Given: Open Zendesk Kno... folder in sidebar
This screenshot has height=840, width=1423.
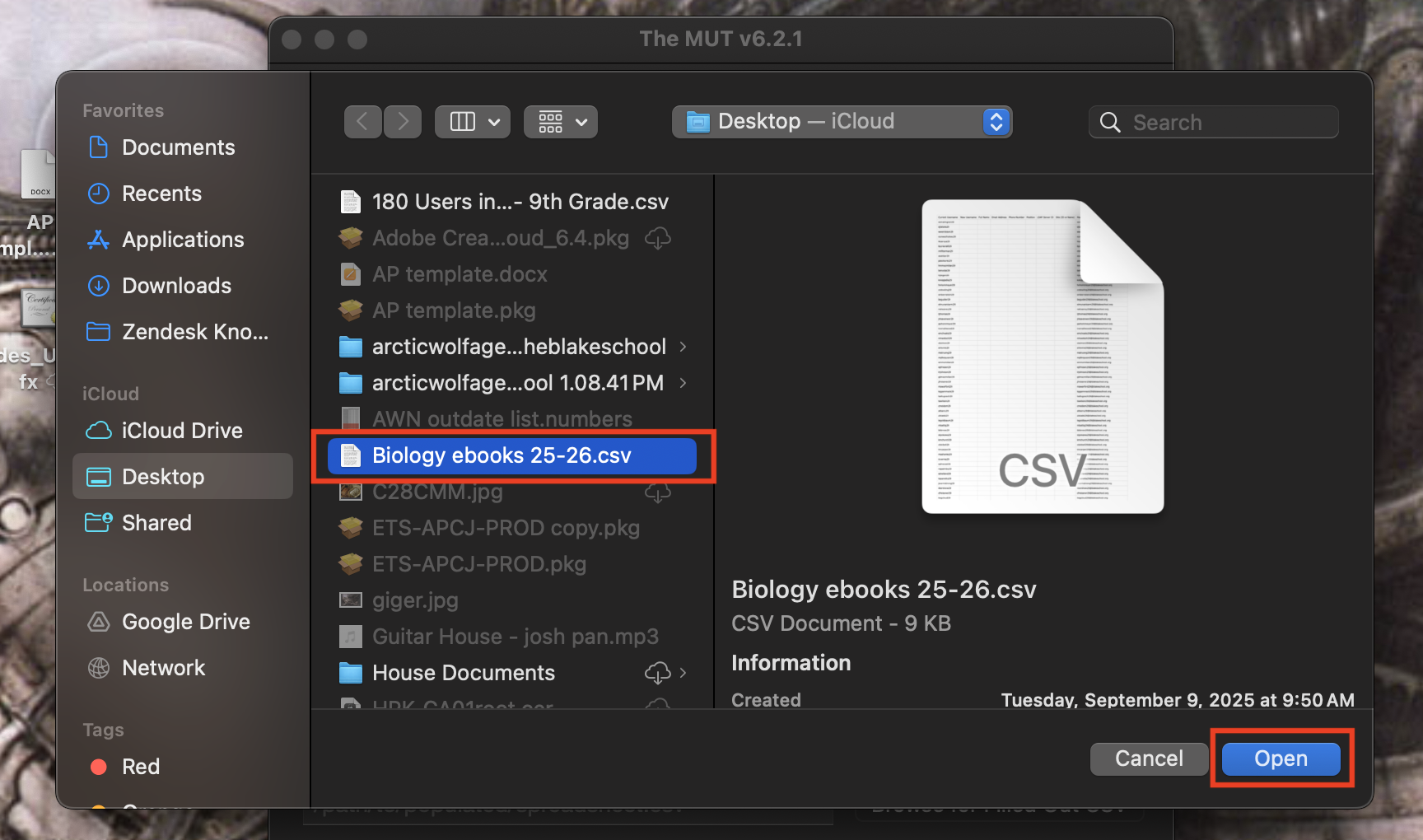Looking at the screenshot, I should click(183, 332).
